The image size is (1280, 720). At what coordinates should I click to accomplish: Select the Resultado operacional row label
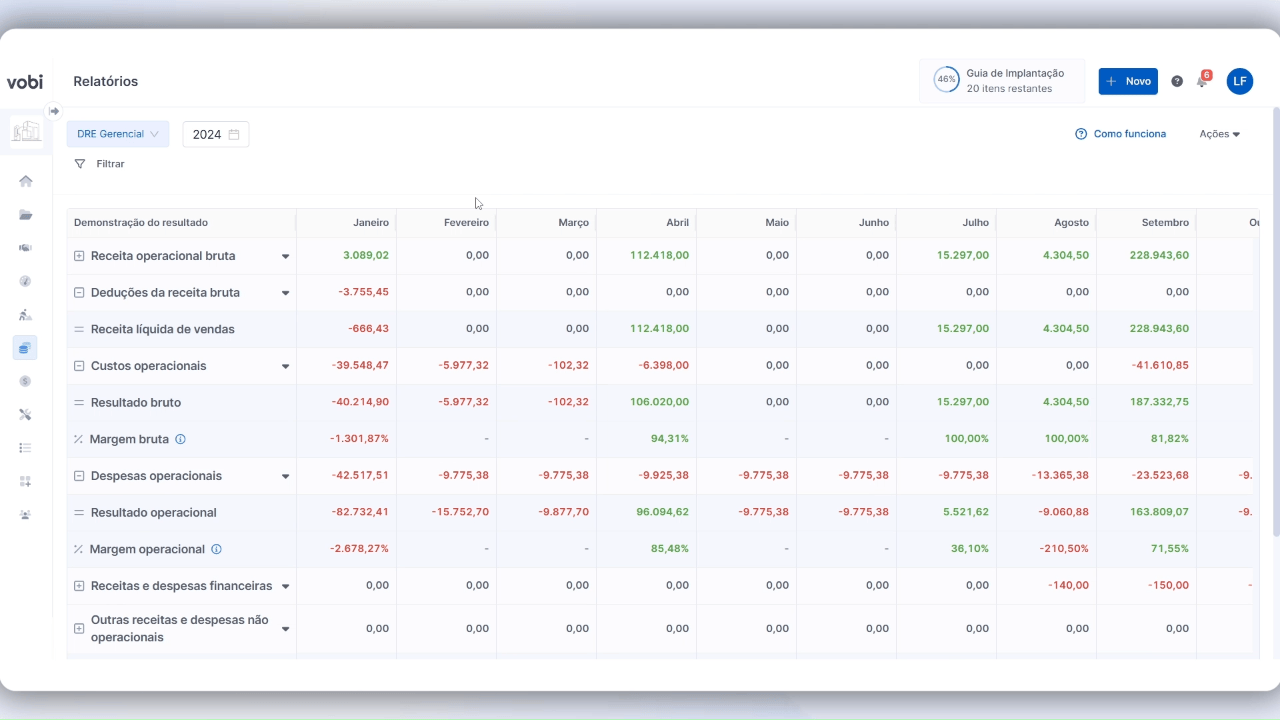coord(154,512)
